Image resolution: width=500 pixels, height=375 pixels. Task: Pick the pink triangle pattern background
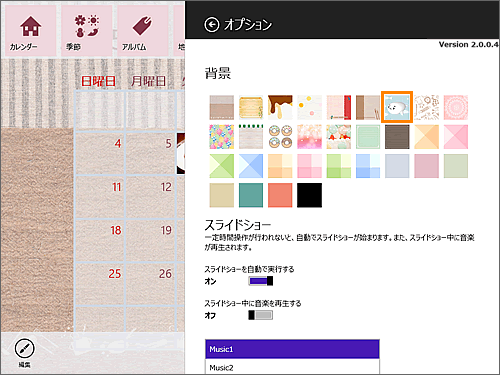456,137
